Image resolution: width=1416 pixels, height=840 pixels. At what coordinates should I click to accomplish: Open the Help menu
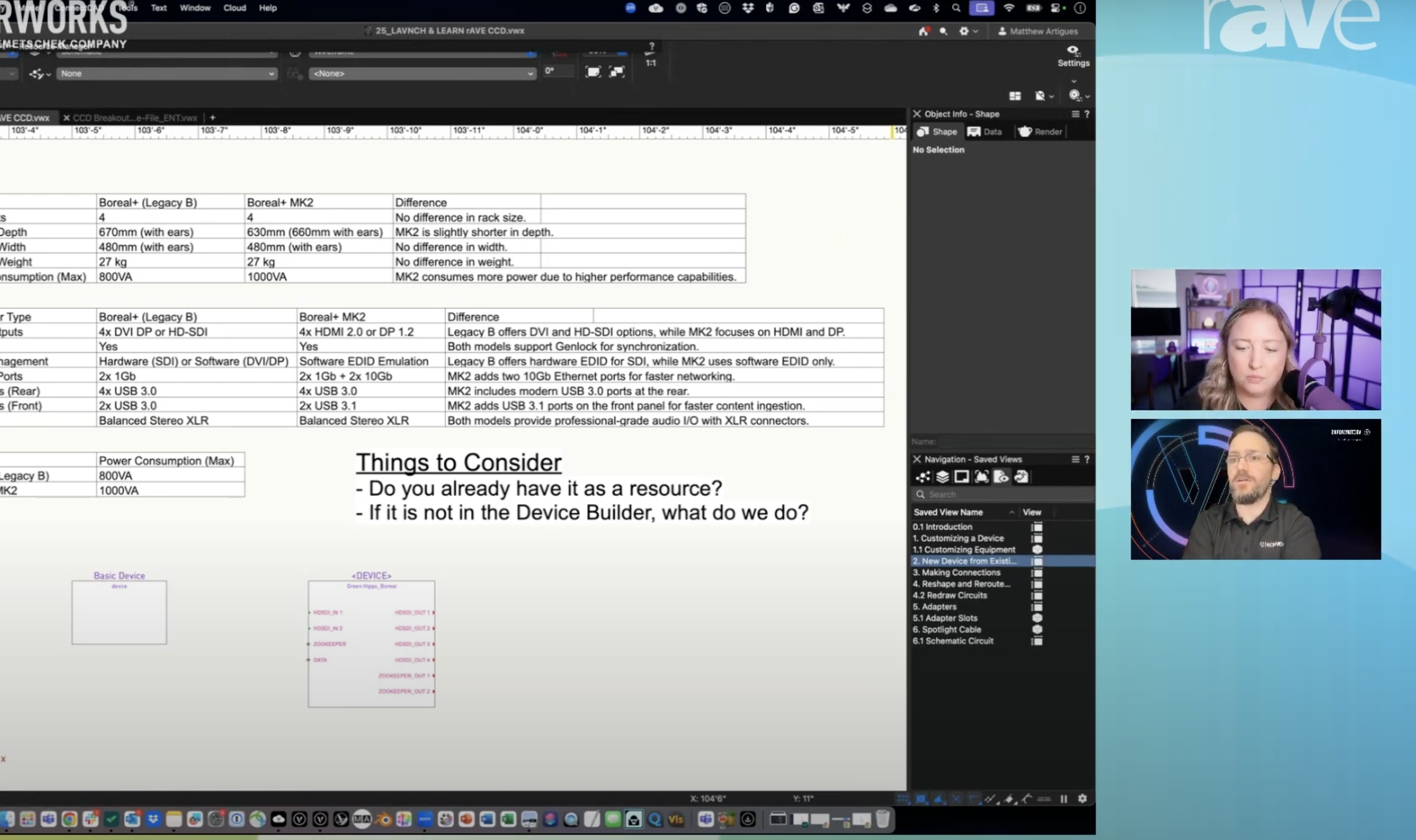[x=268, y=8]
